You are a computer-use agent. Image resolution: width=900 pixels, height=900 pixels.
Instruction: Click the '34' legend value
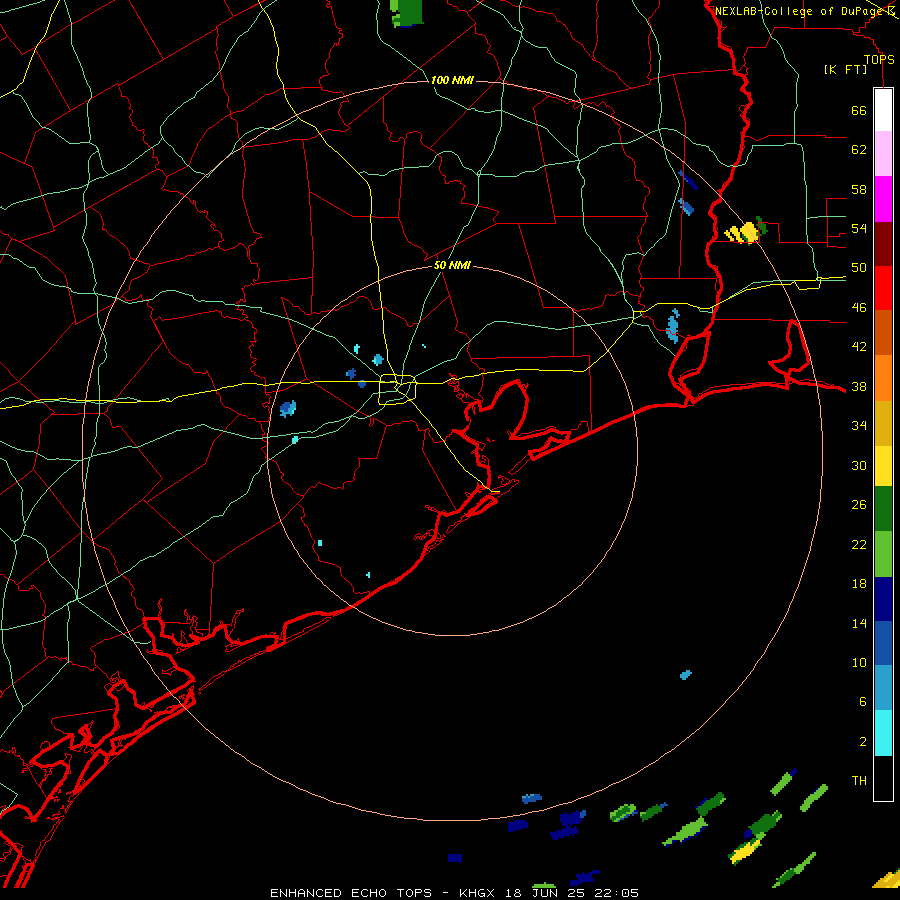tap(859, 426)
